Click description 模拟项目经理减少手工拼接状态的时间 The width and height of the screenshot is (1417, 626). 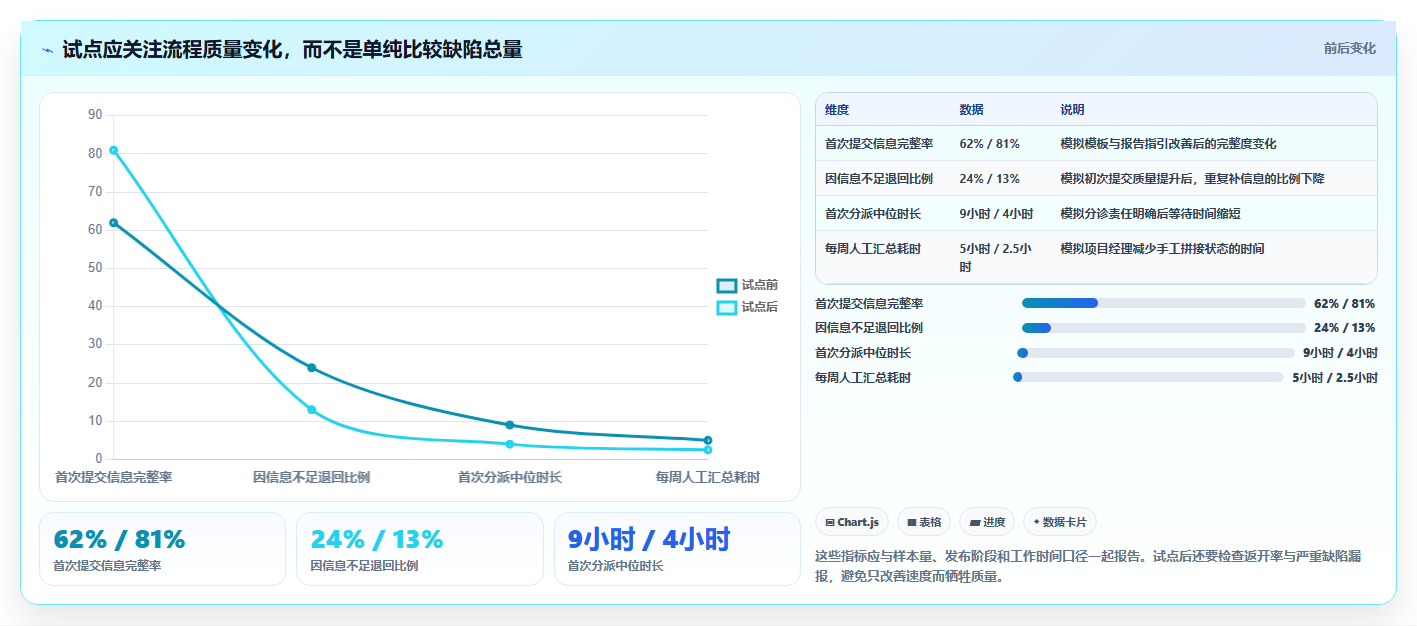click(x=1162, y=249)
